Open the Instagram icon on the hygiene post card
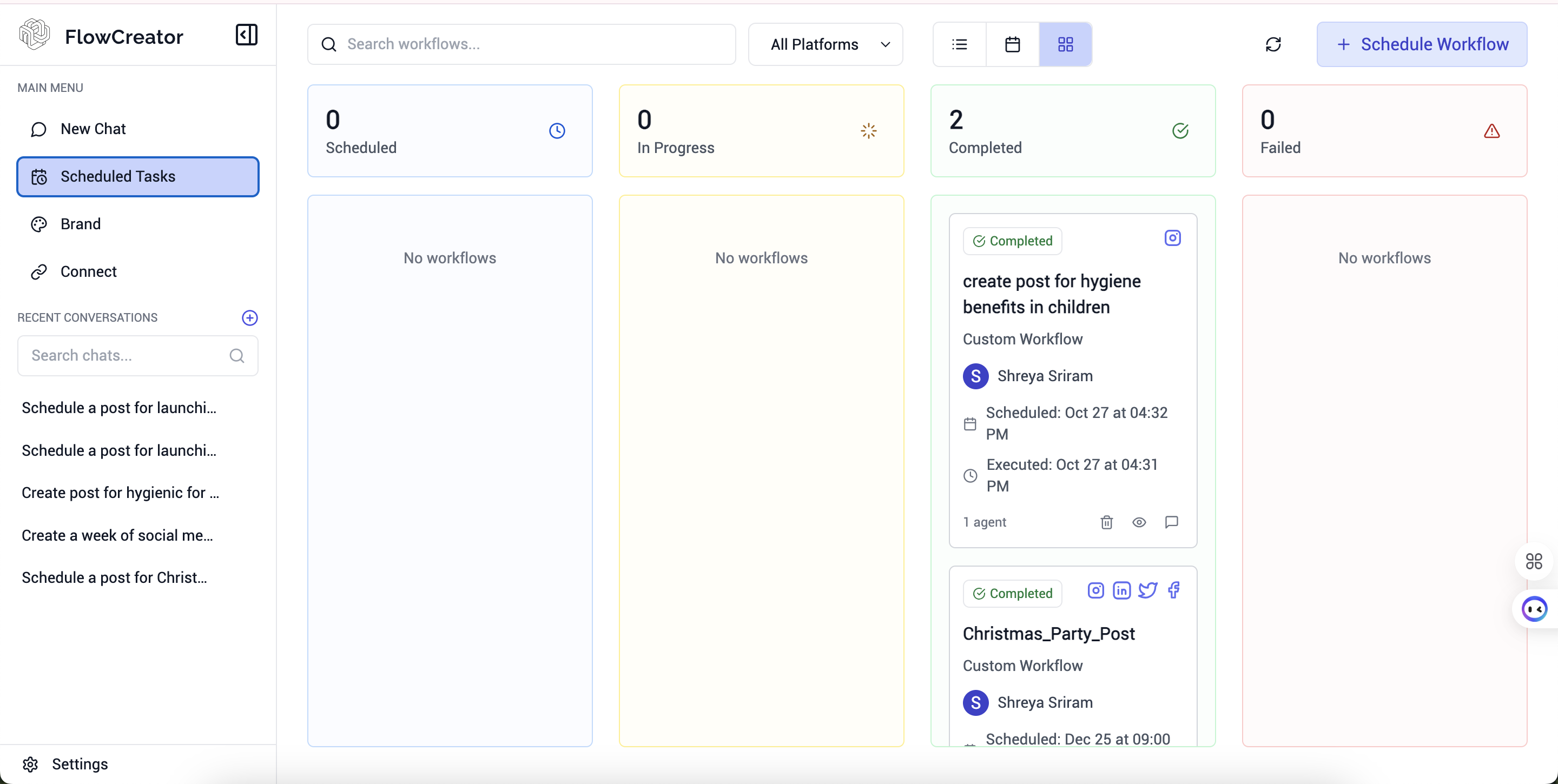1558x784 pixels. tap(1172, 238)
